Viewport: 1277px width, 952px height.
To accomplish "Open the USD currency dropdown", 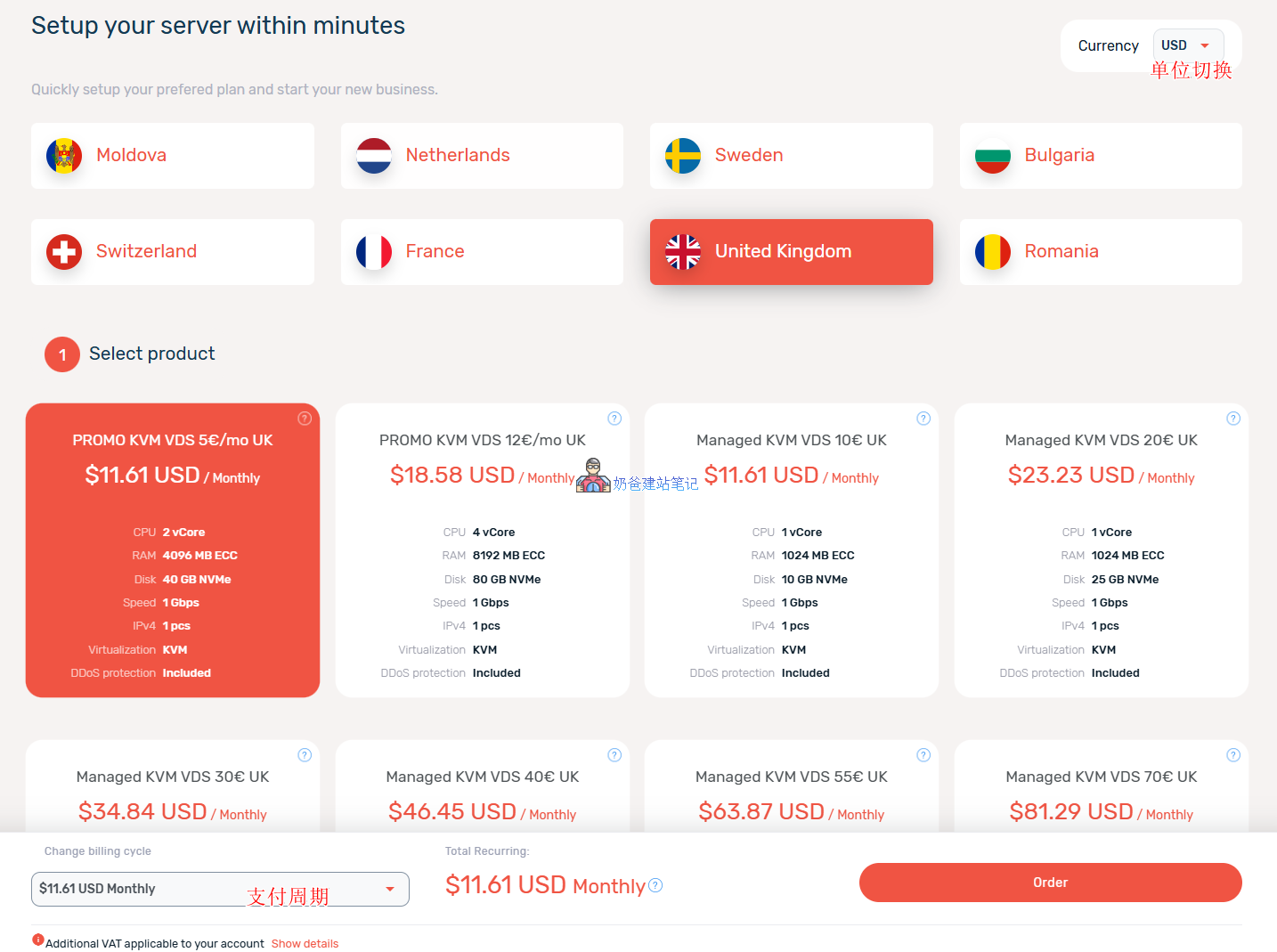I will point(1188,45).
